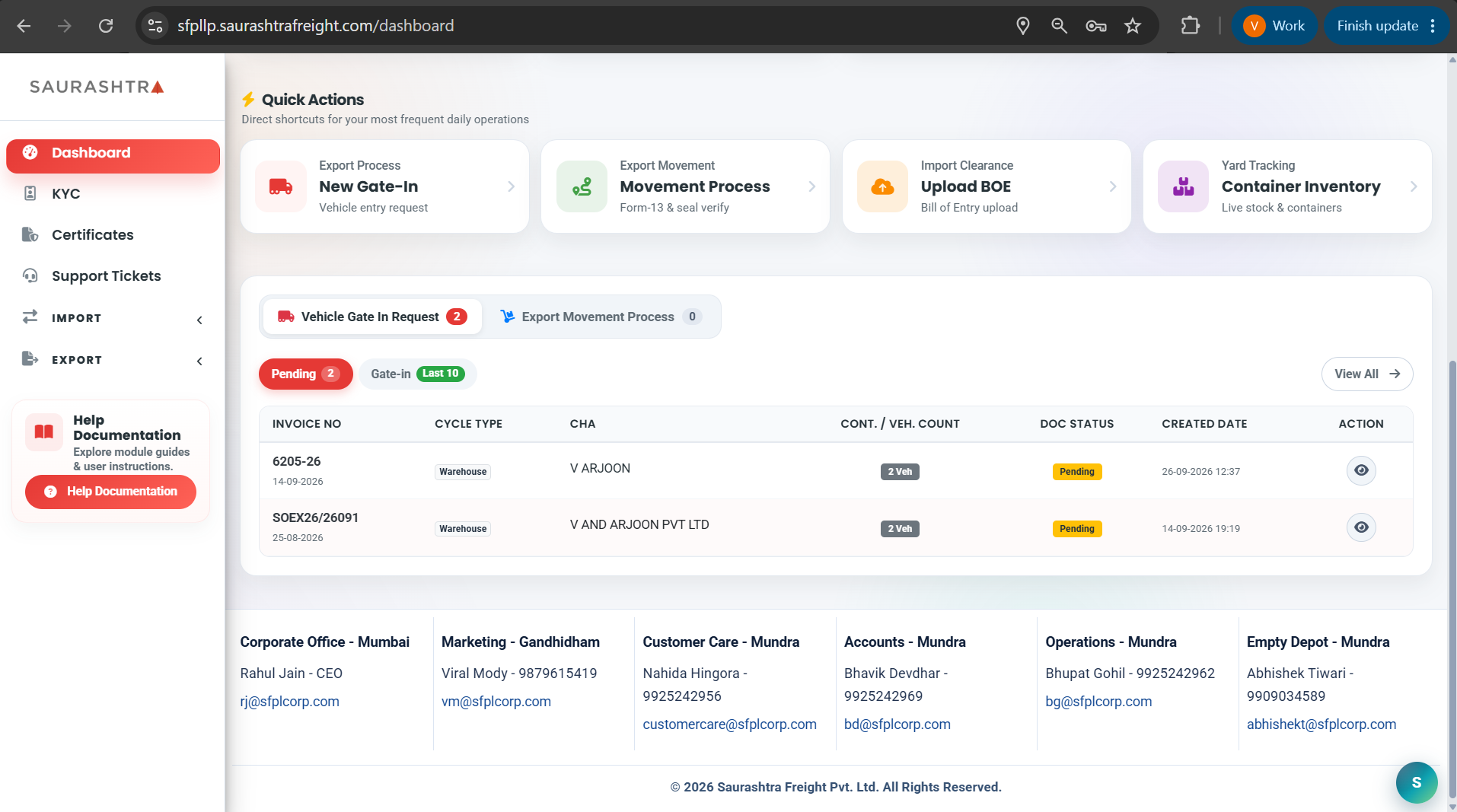Reload the dashboard page
The width and height of the screenshot is (1457, 812).
coord(106,26)
